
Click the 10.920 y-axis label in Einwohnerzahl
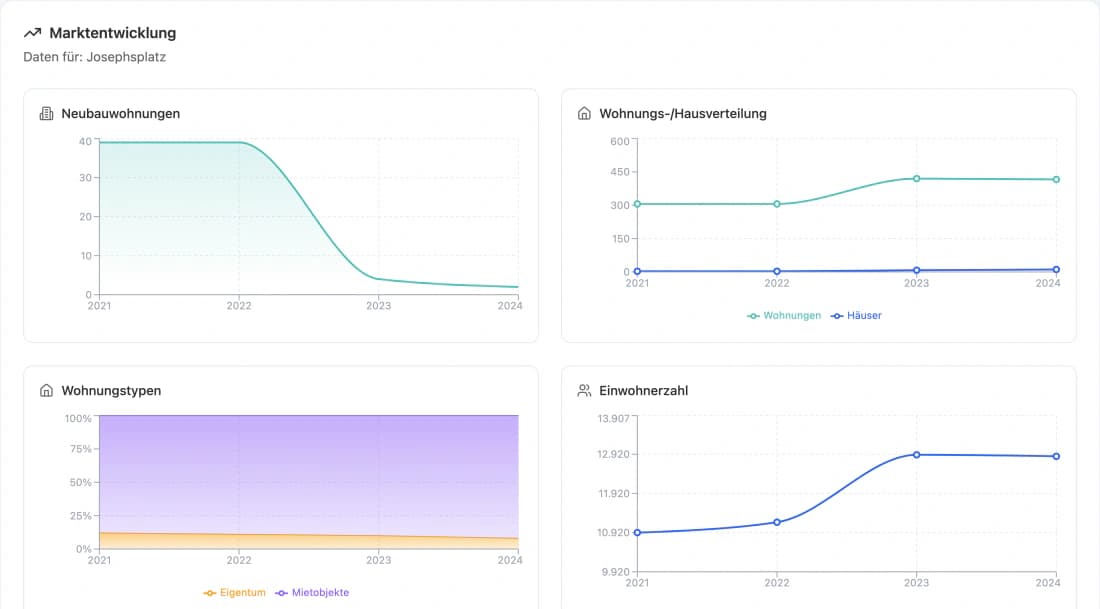click(613, 533)
